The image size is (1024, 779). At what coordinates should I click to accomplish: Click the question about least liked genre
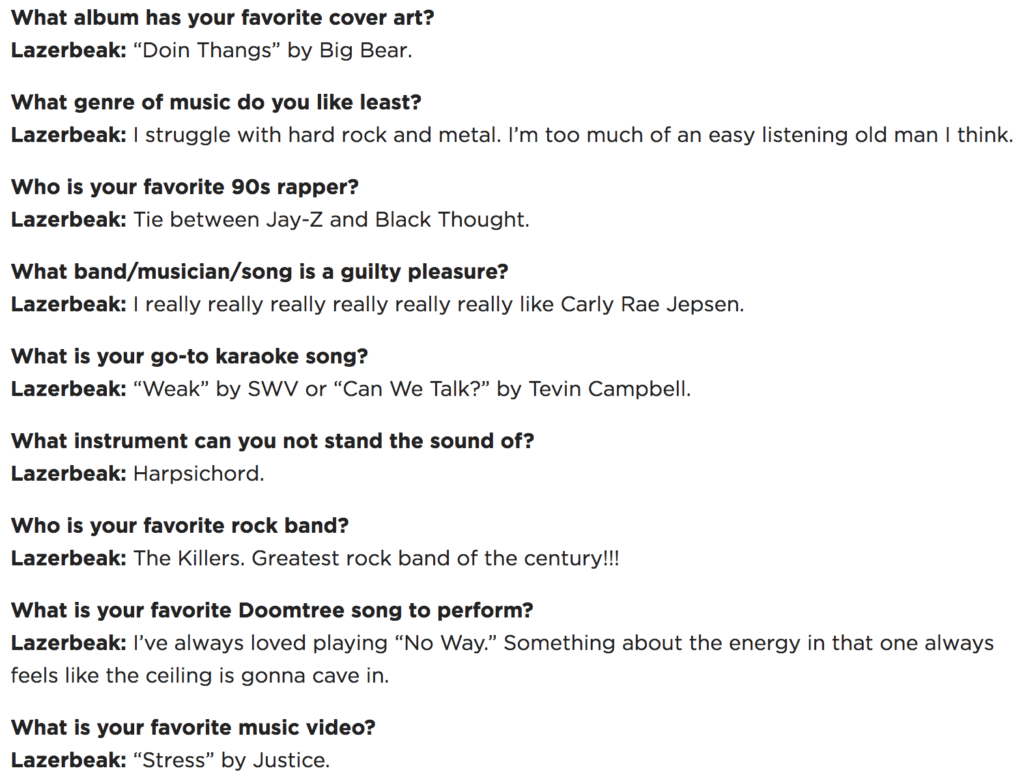pos(216,103)
